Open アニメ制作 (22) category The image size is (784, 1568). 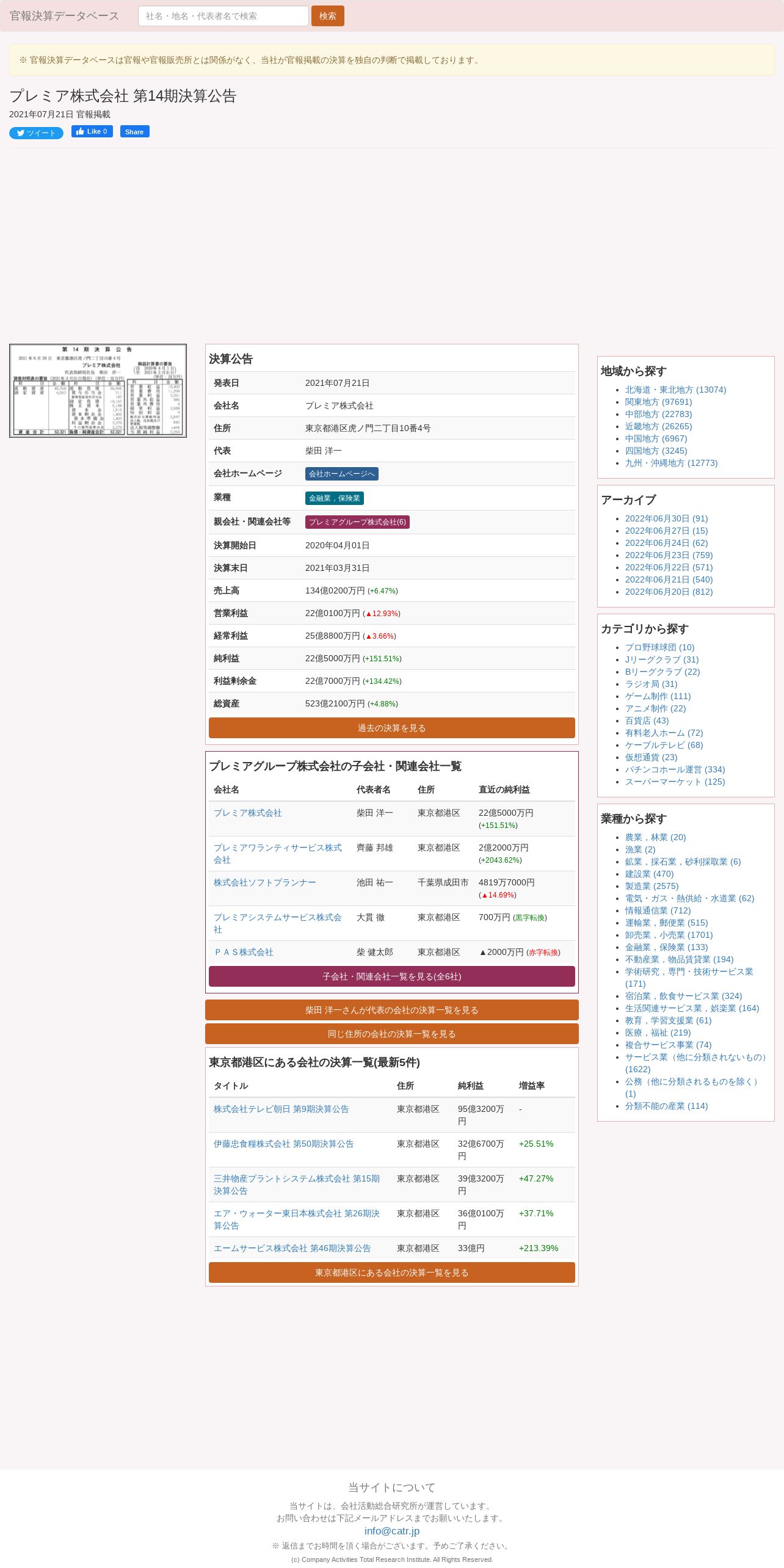pyautogui.click(x=655, y=708)
